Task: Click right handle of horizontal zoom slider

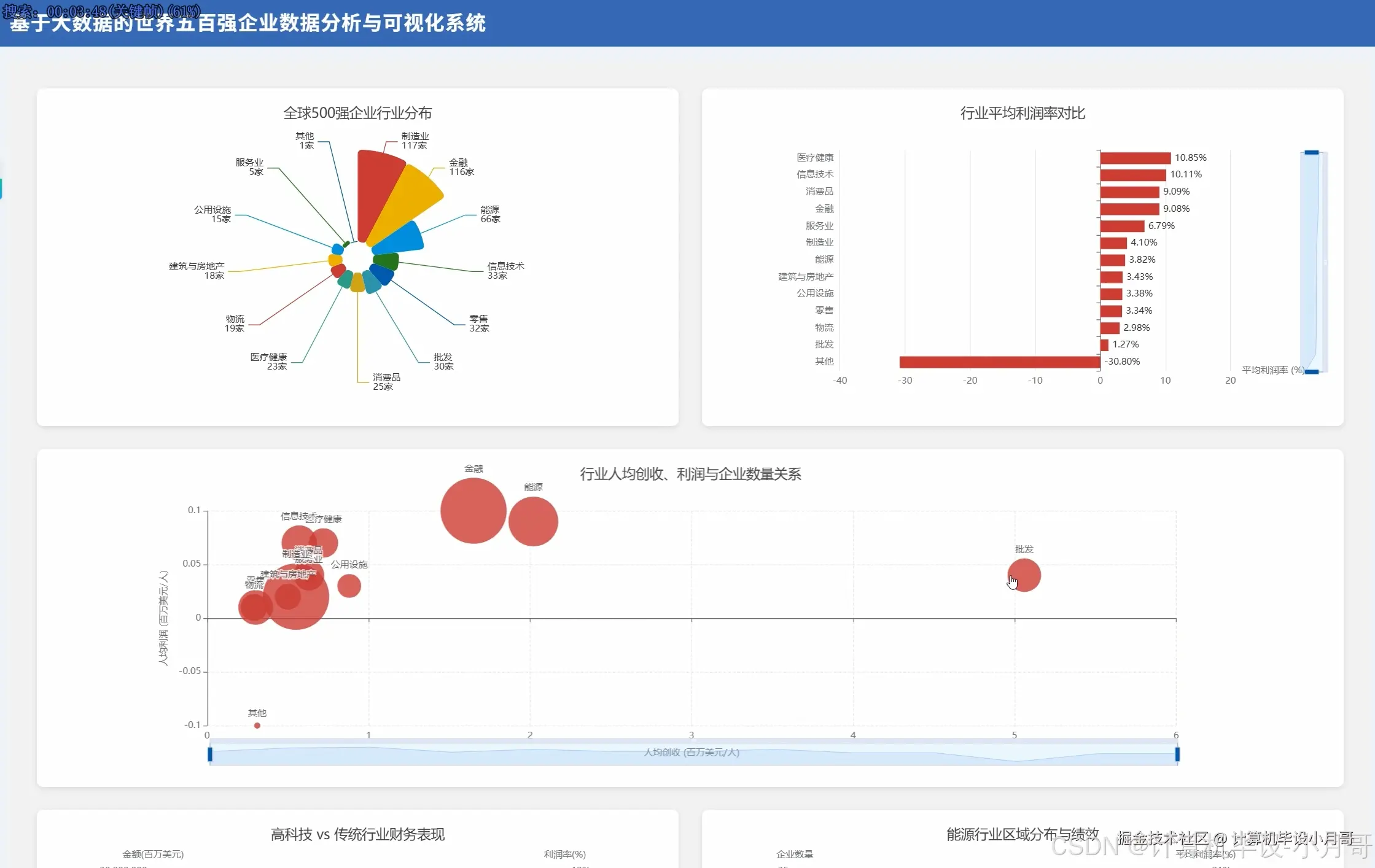Action: 1177,754
